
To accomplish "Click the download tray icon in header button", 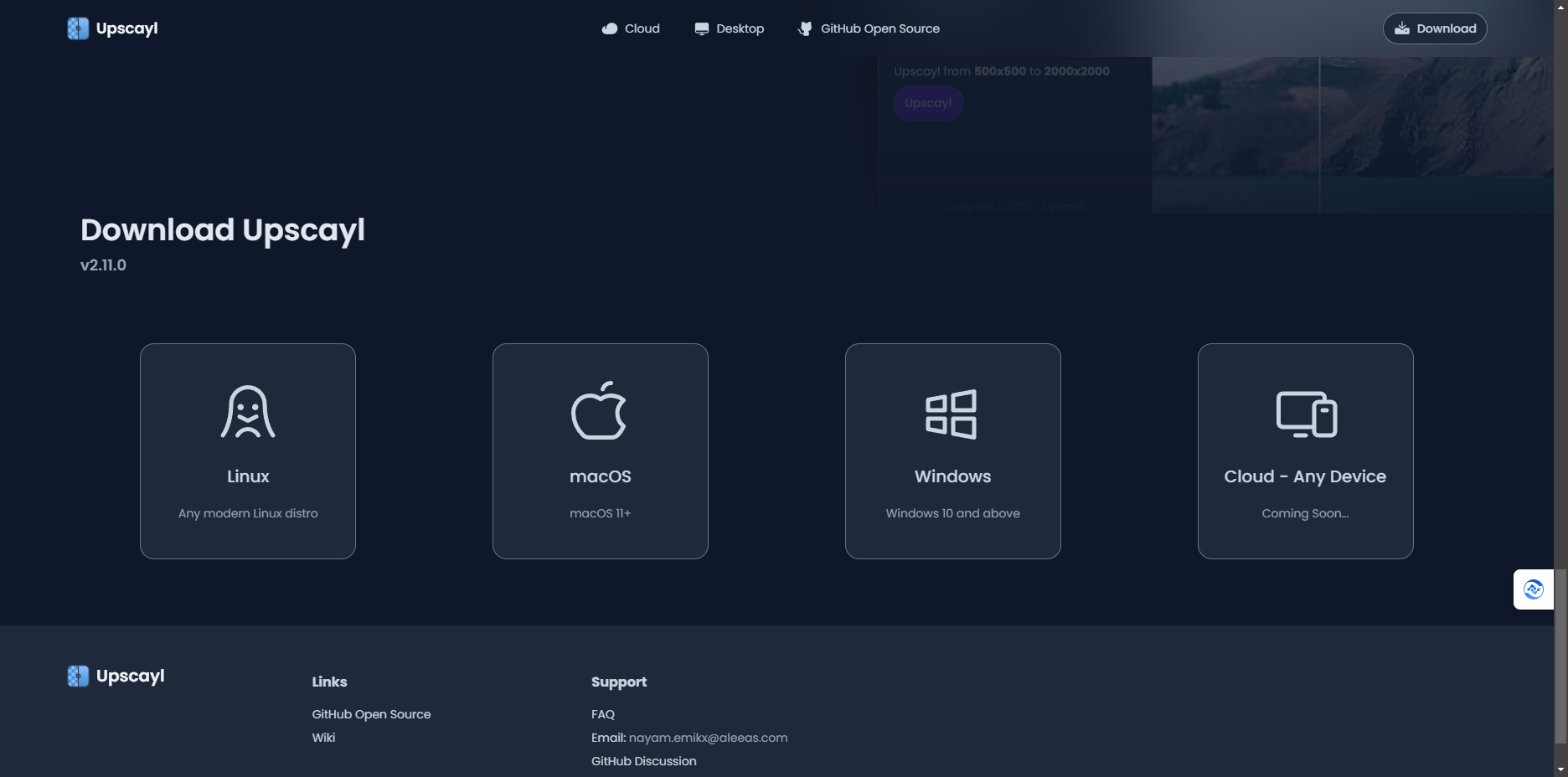I will [x=1402, y=28].
